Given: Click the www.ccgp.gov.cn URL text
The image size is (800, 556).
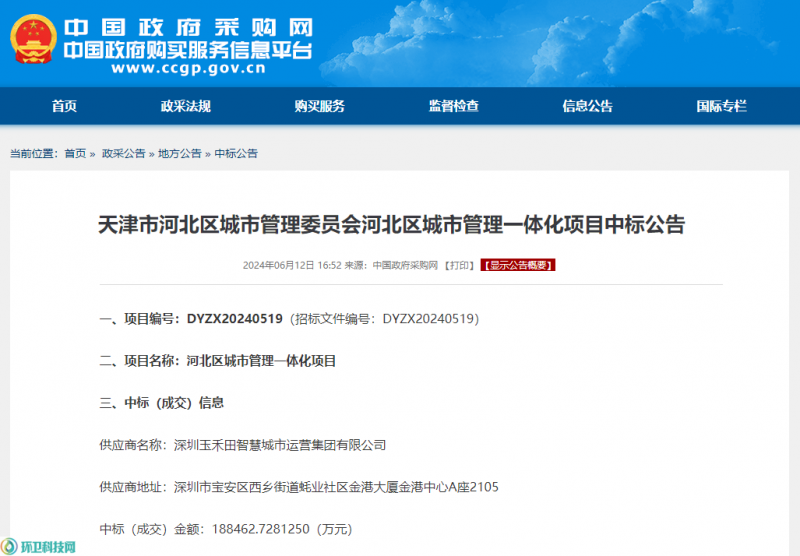Looking at the screenshot, I should [189, 68].
